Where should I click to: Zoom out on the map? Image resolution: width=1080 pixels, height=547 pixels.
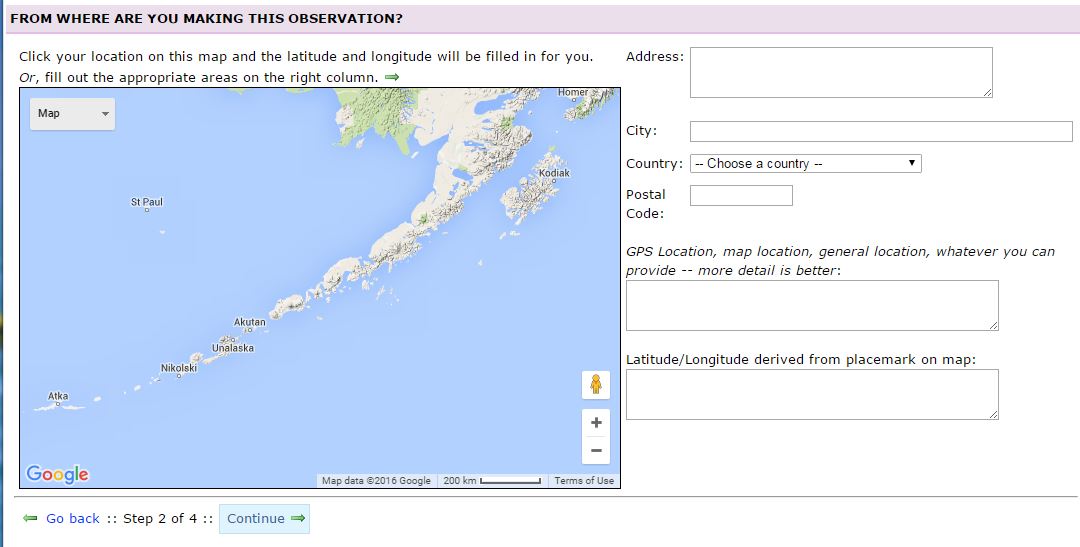(x=596, y=450)
